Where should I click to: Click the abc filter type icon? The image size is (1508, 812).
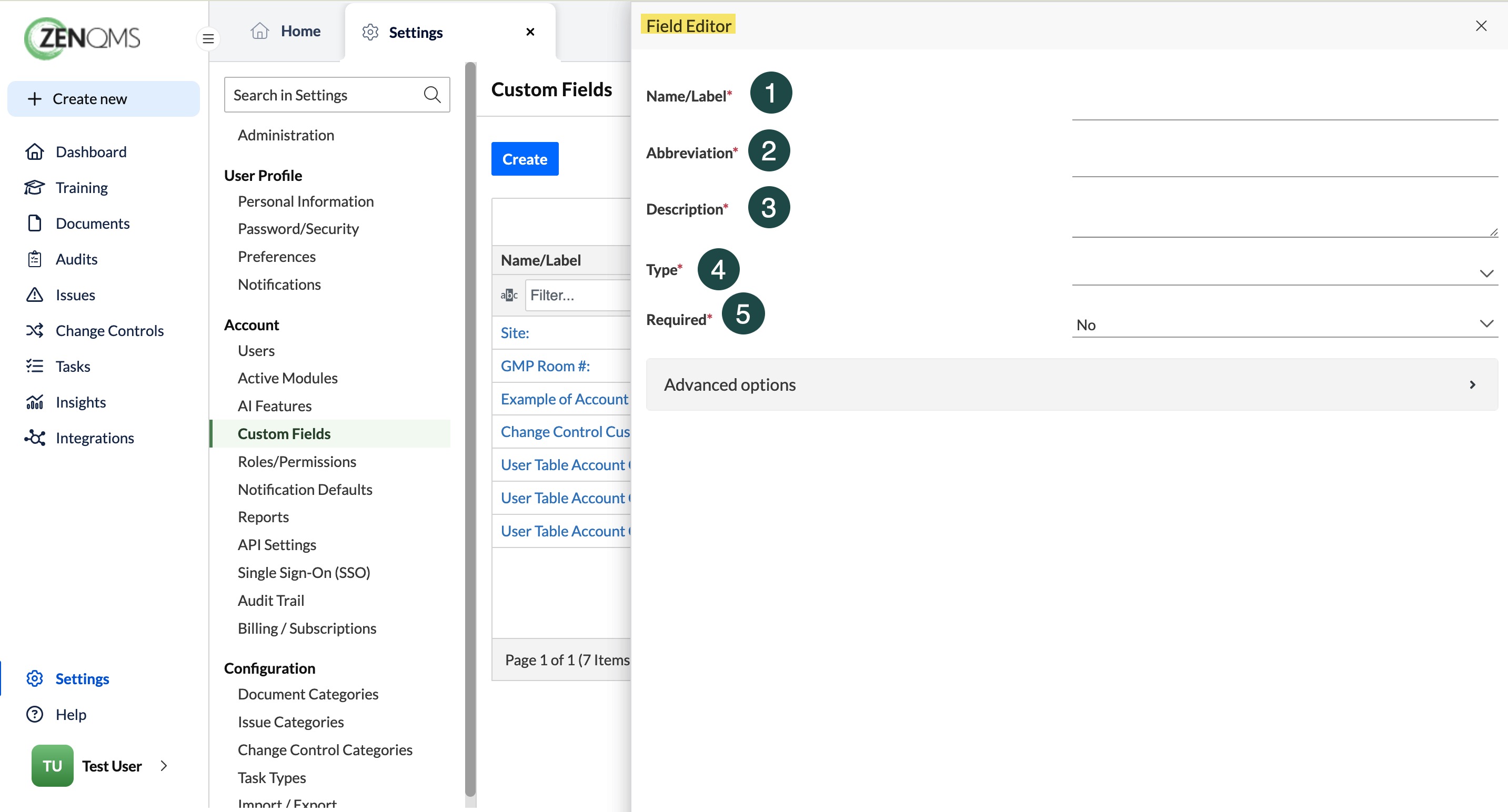pos(509,295)
